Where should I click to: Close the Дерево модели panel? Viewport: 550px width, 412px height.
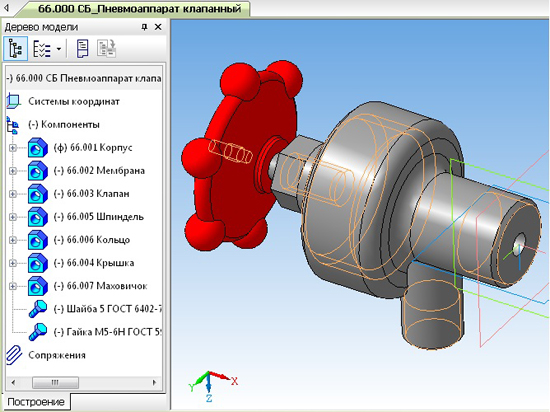pyautogui.click(x=158, y=27)
